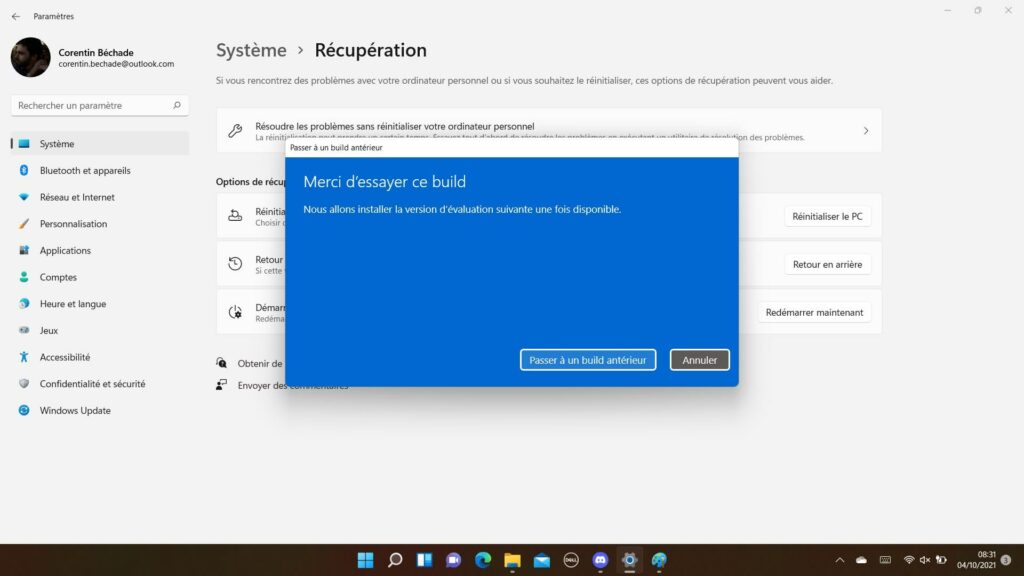Viewport: 1024px width, 576px height.
Task: Open Microsoft Edge from the taskbar
Action: pyautogui.click(x=483, y=560)
